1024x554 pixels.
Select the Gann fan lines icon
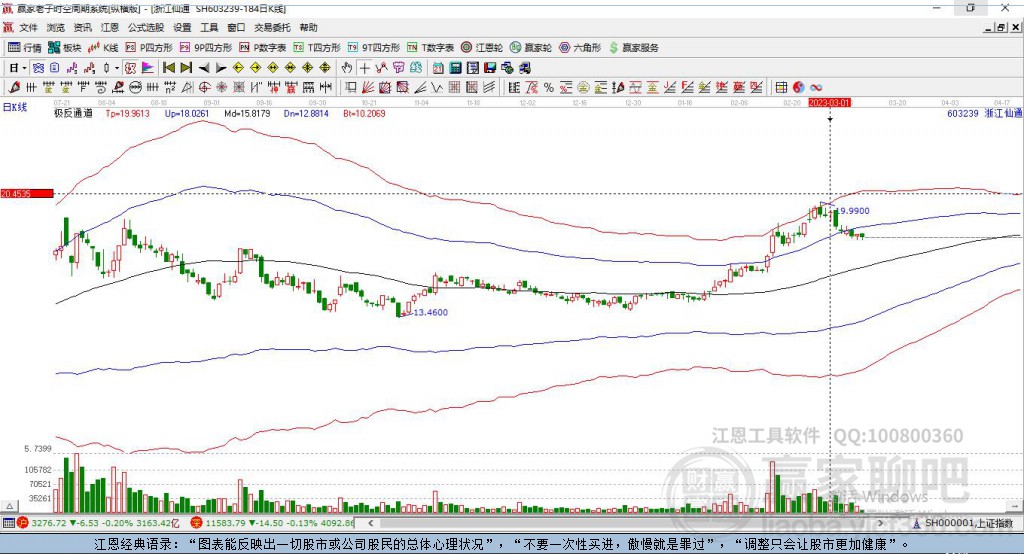pos(367,88)
